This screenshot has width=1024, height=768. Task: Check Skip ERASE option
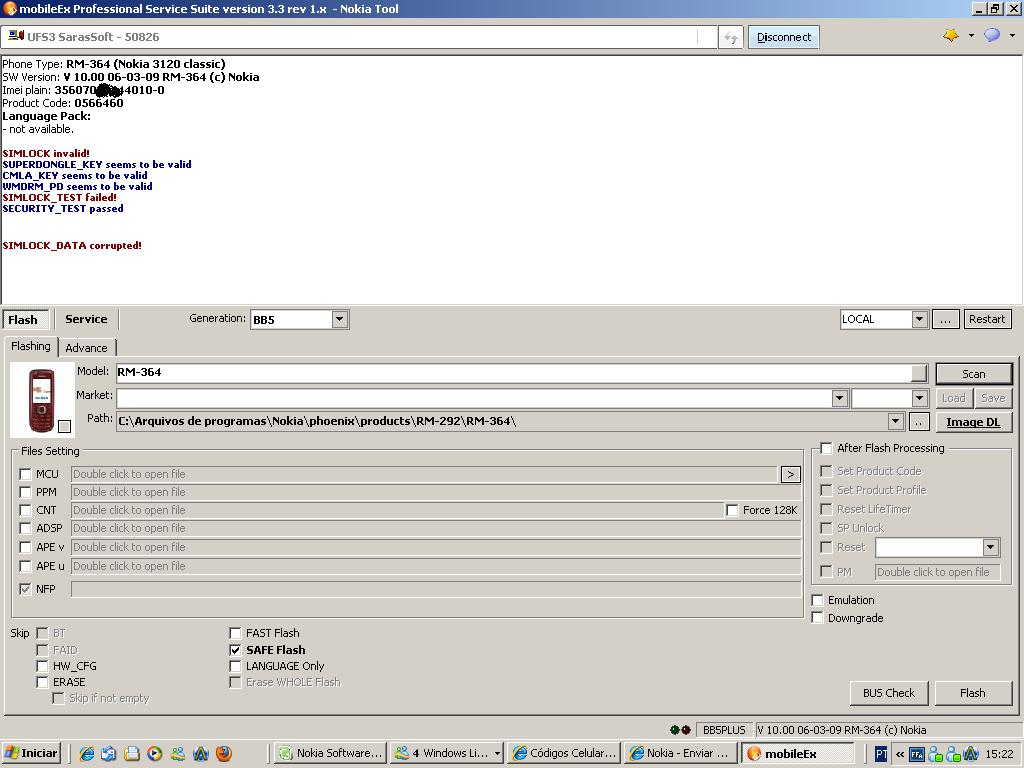(x=42, y=682)
